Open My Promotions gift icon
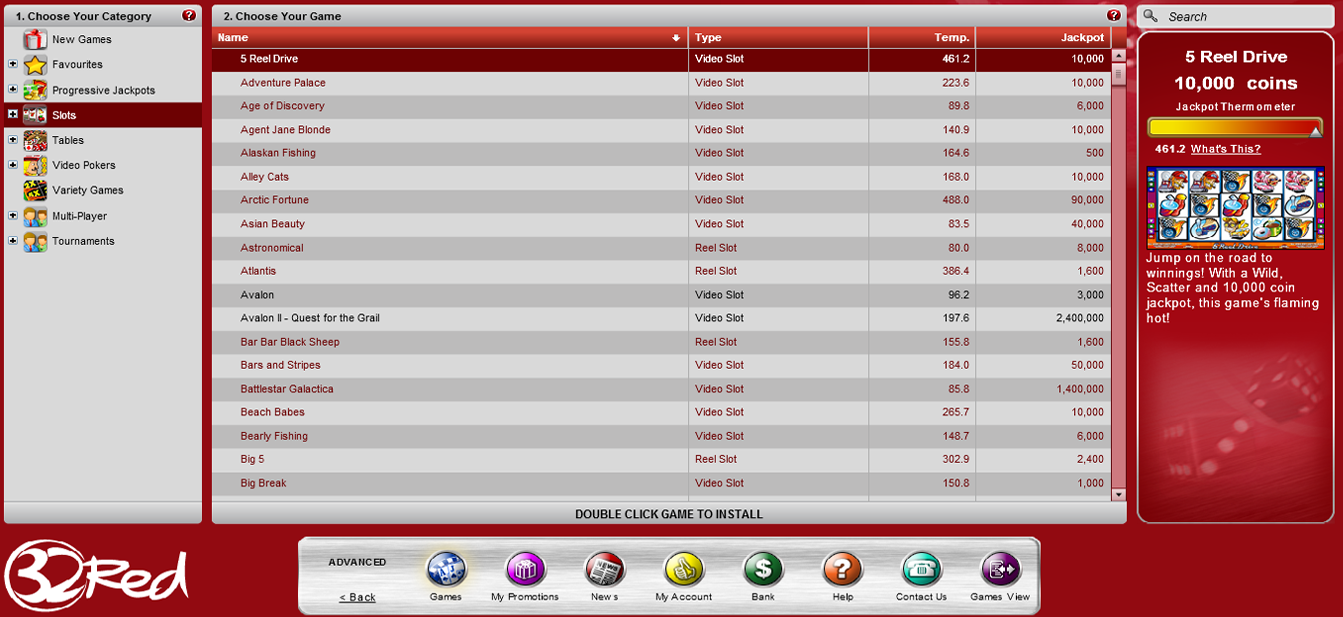 click(x=525, y=569)
